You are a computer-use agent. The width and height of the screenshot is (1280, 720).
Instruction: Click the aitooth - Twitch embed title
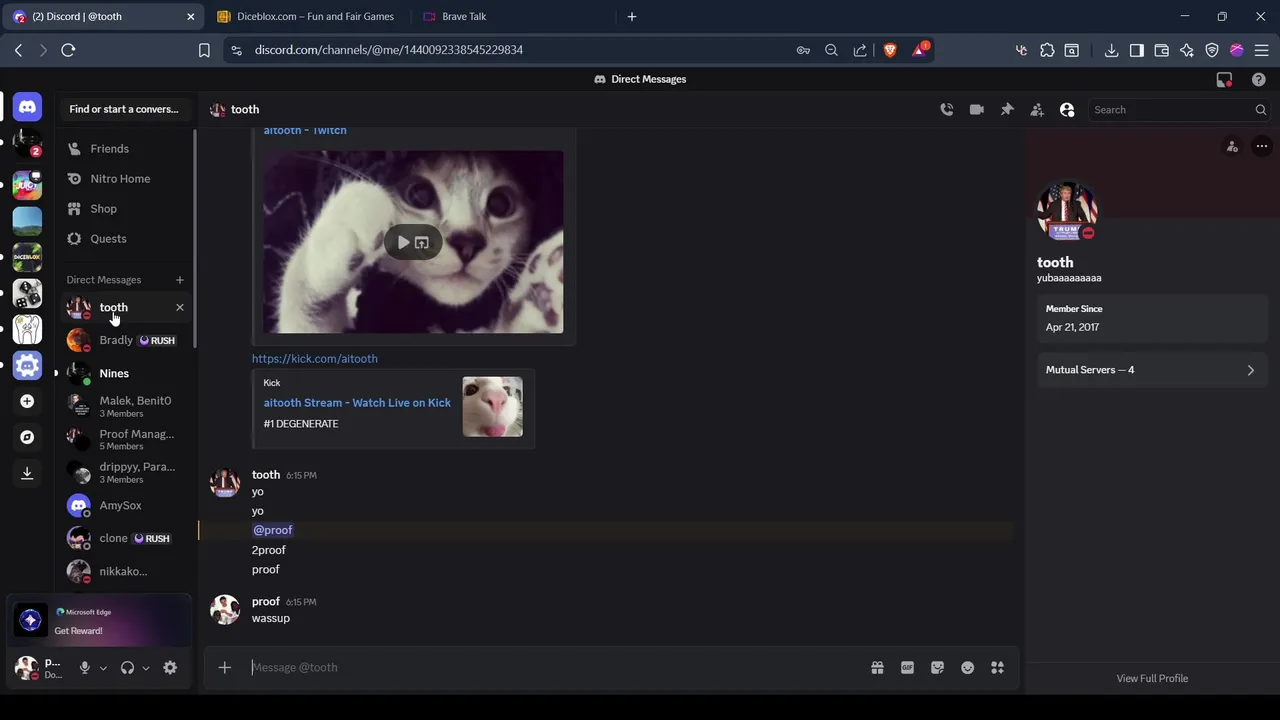click(x=305, y=130)
